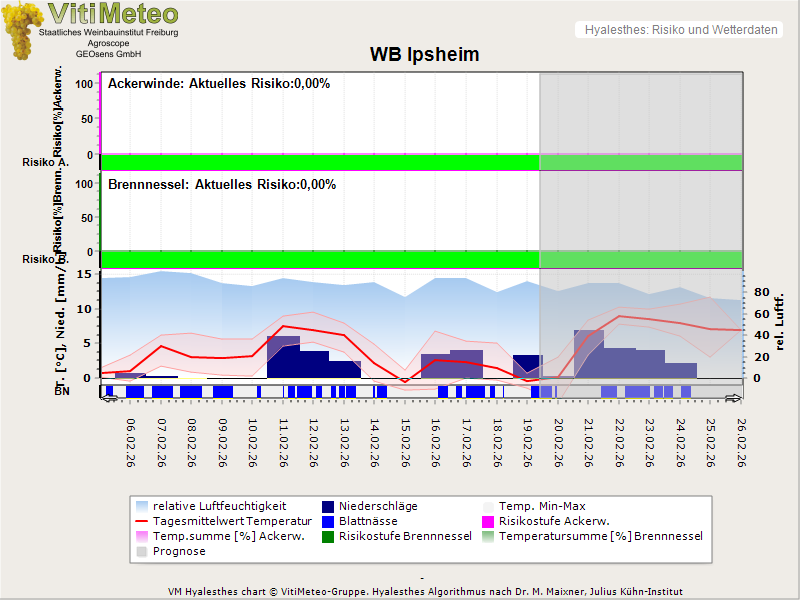Click the Niederschläge legend swatch
The width and height of the screenshot is (800, 600).
pos(329,507)
